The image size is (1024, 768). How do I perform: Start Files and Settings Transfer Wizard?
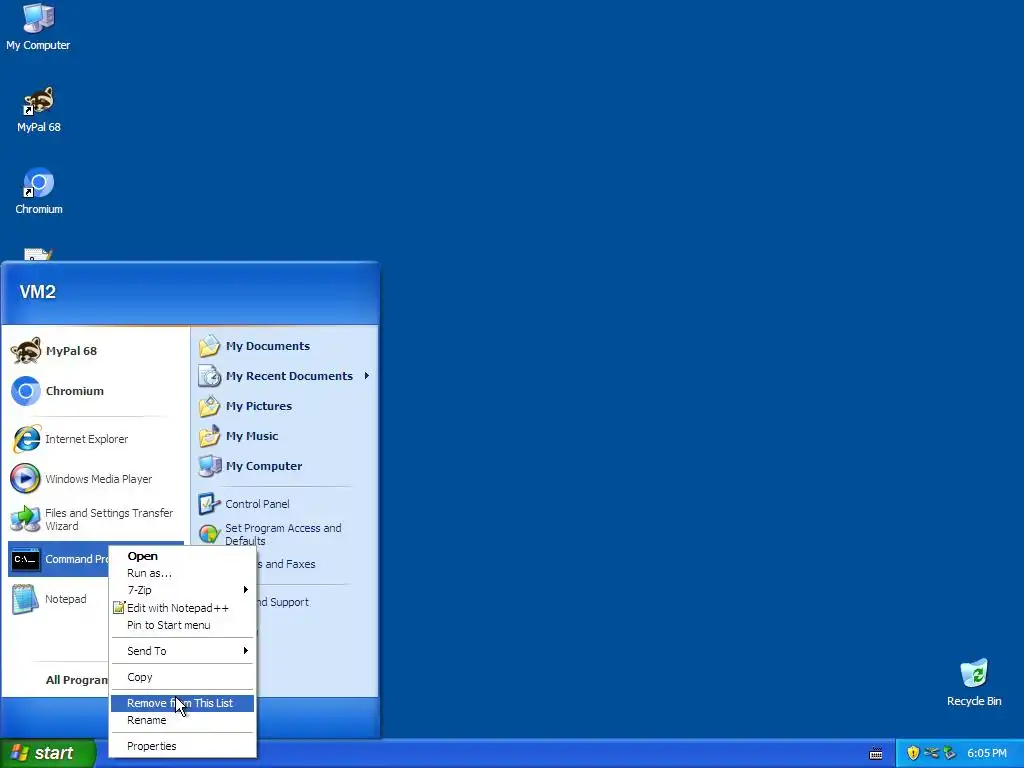(96, 519)
